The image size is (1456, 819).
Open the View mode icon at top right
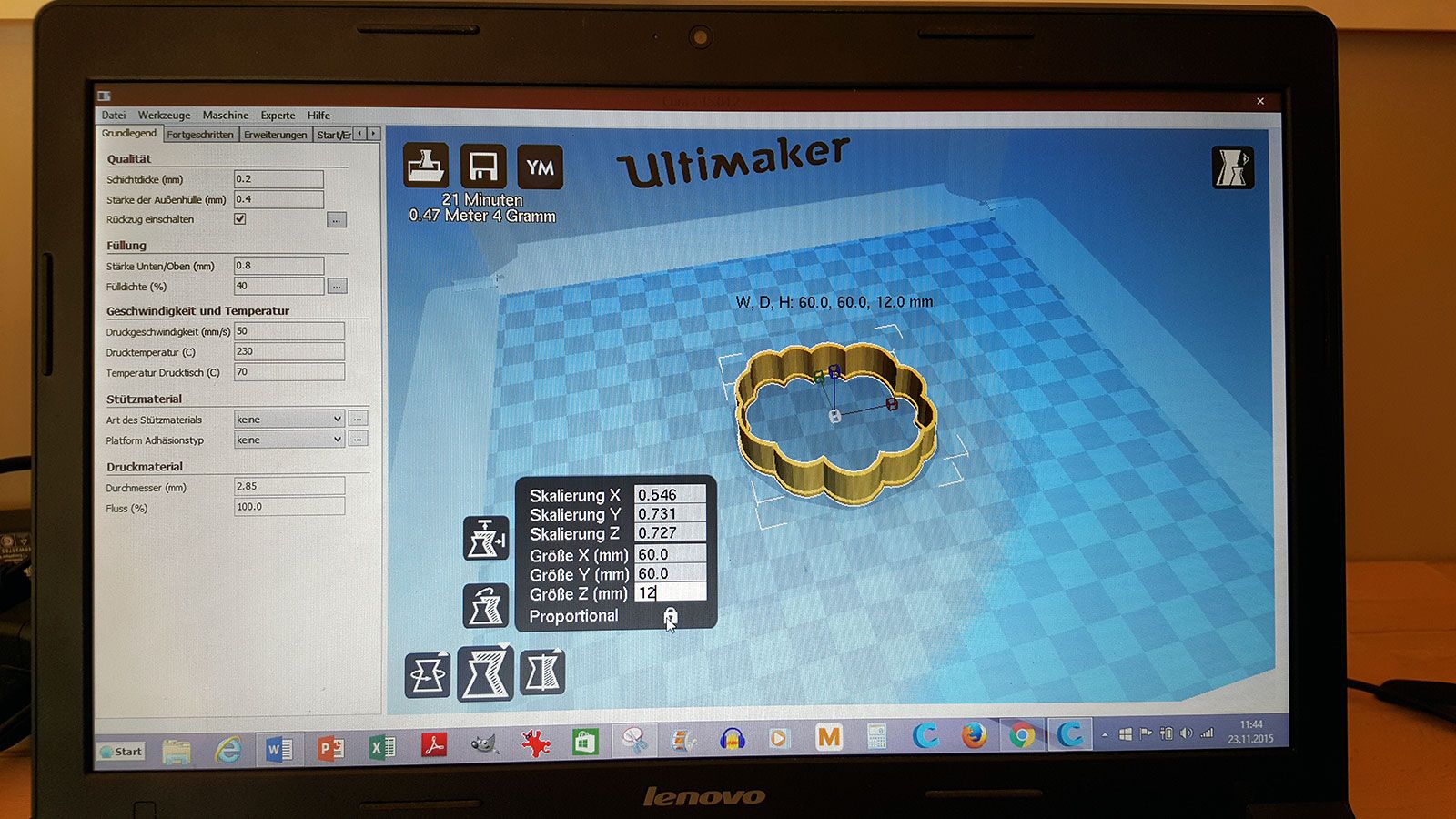click(x=1233, y=167)
